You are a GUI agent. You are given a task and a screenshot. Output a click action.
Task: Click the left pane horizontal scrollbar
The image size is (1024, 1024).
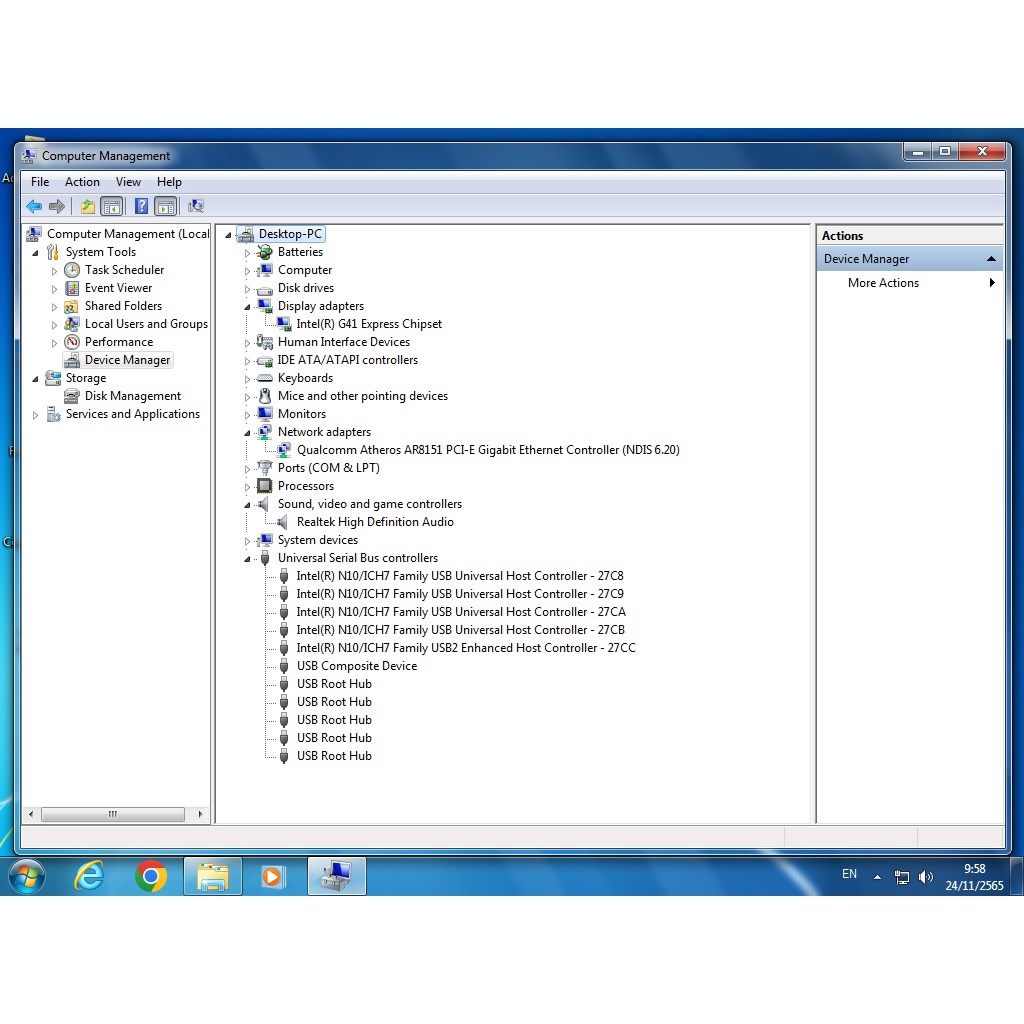point(112,815)
